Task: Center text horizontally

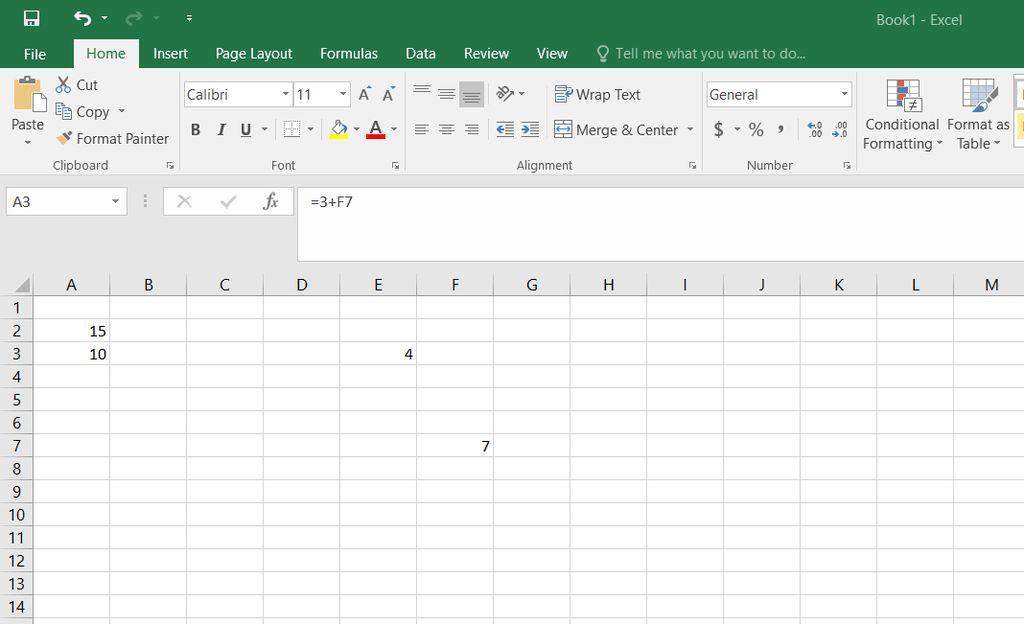Action: coord(447,129)
